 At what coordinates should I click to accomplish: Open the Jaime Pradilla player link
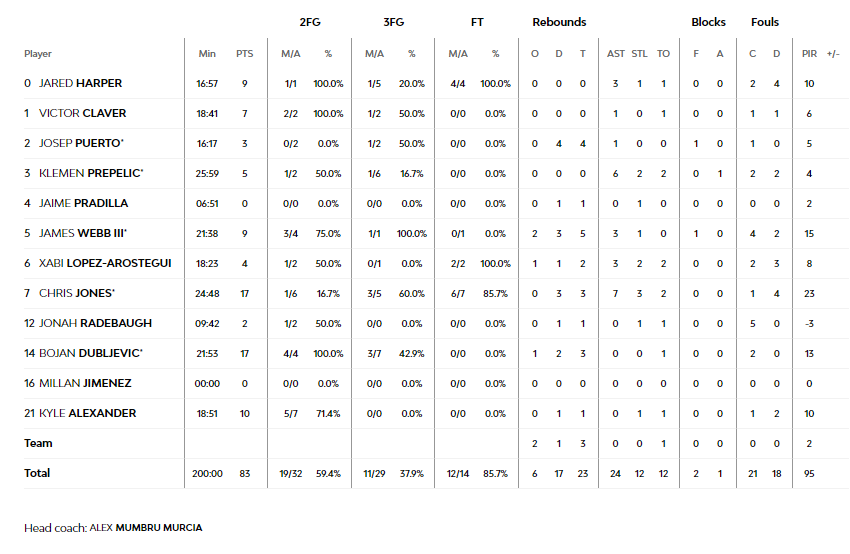(x=83, y=203)
